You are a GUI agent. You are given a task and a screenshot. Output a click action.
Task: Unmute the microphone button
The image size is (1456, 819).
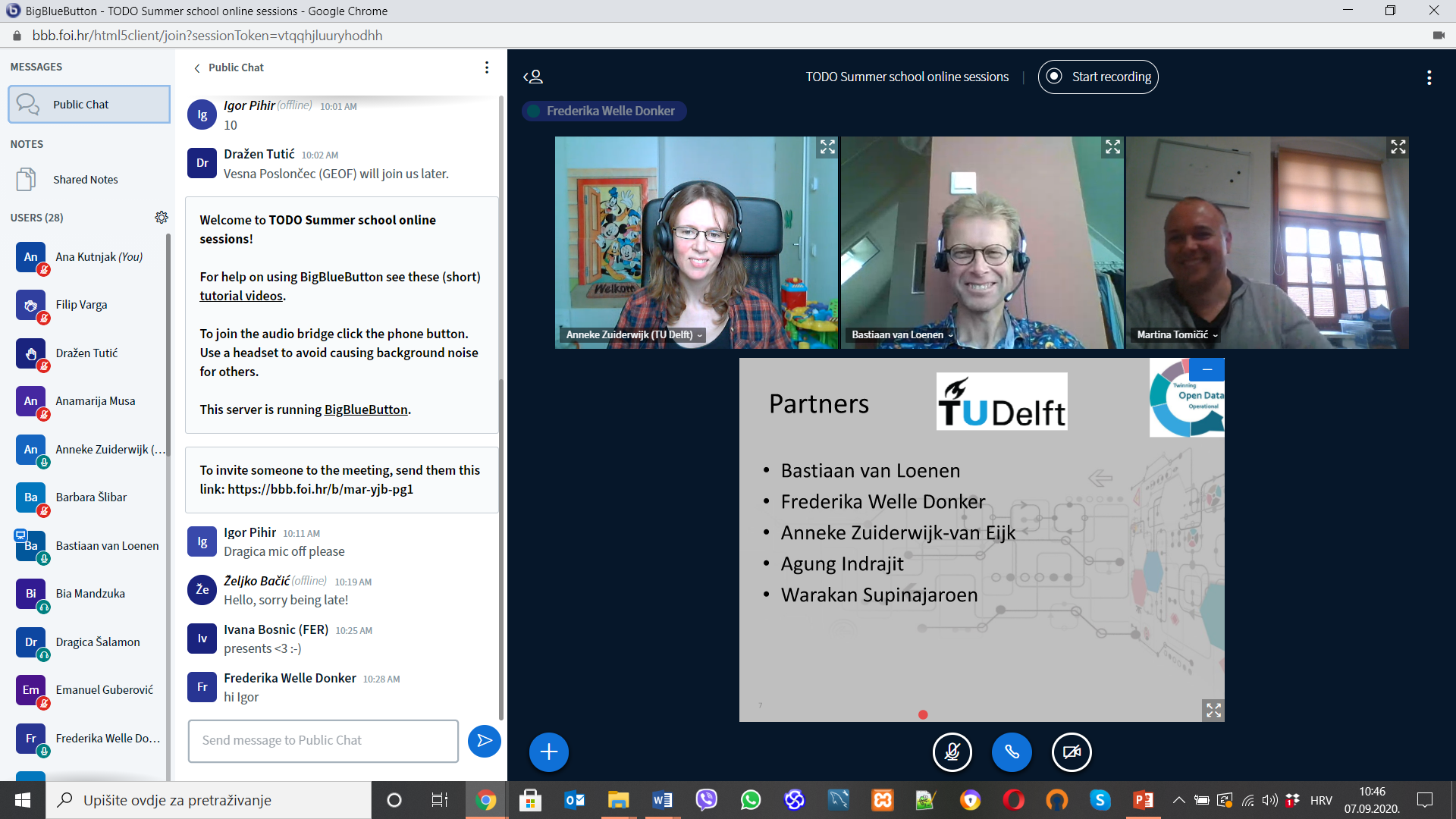pos(952,752)
